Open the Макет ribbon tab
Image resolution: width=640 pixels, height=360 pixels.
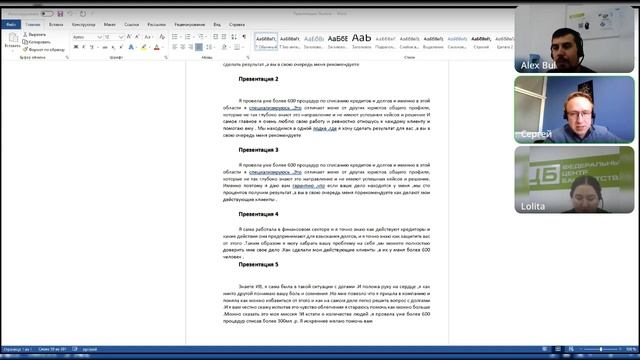pyautogui.click(x=109, y=24)
